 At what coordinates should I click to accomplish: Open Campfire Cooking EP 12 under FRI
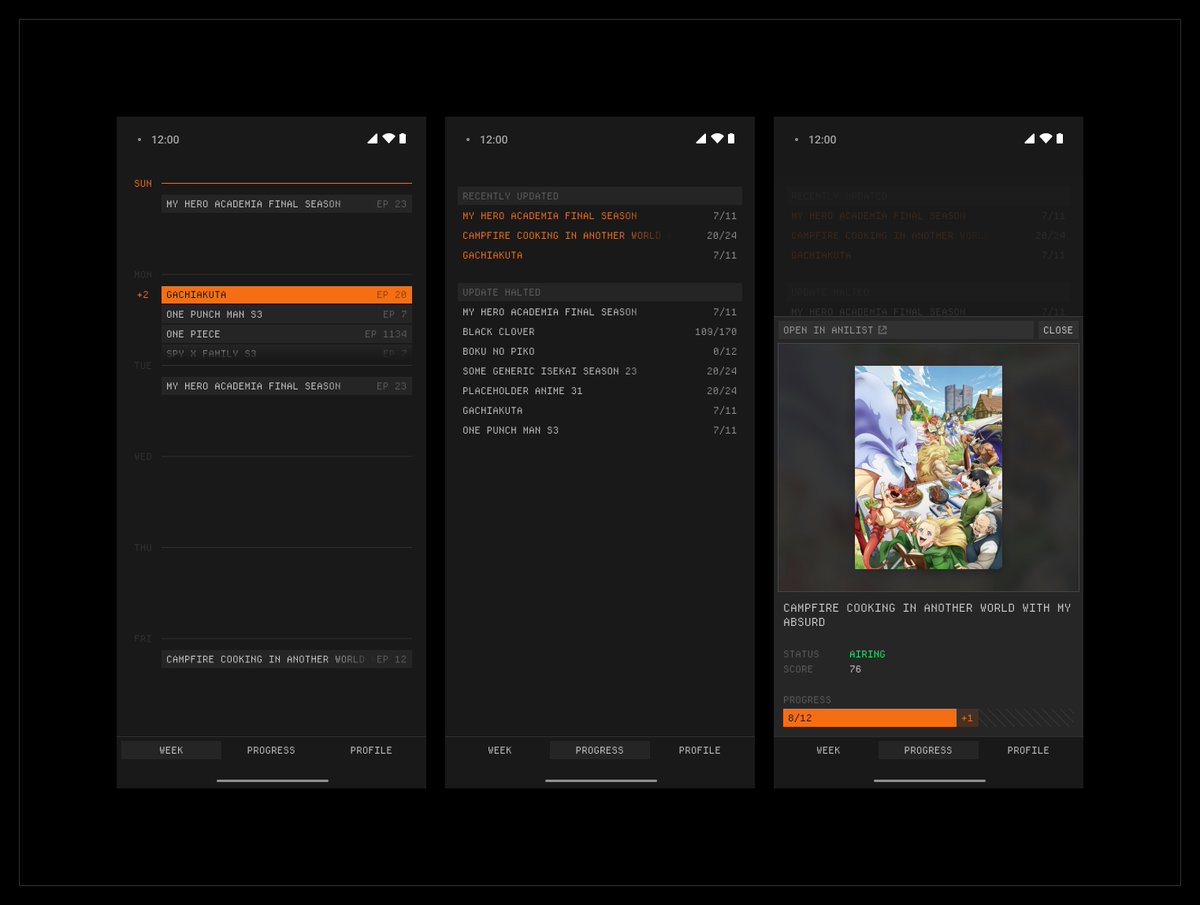pyautogui.click(x=286, y=659)
